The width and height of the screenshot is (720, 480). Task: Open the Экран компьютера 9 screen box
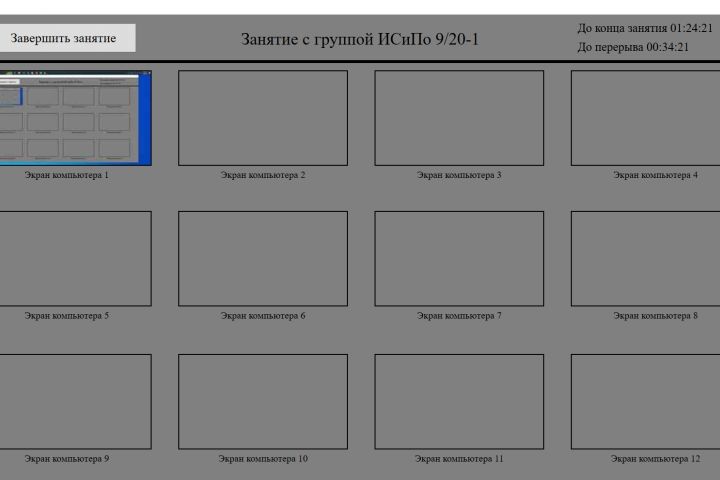75,401
